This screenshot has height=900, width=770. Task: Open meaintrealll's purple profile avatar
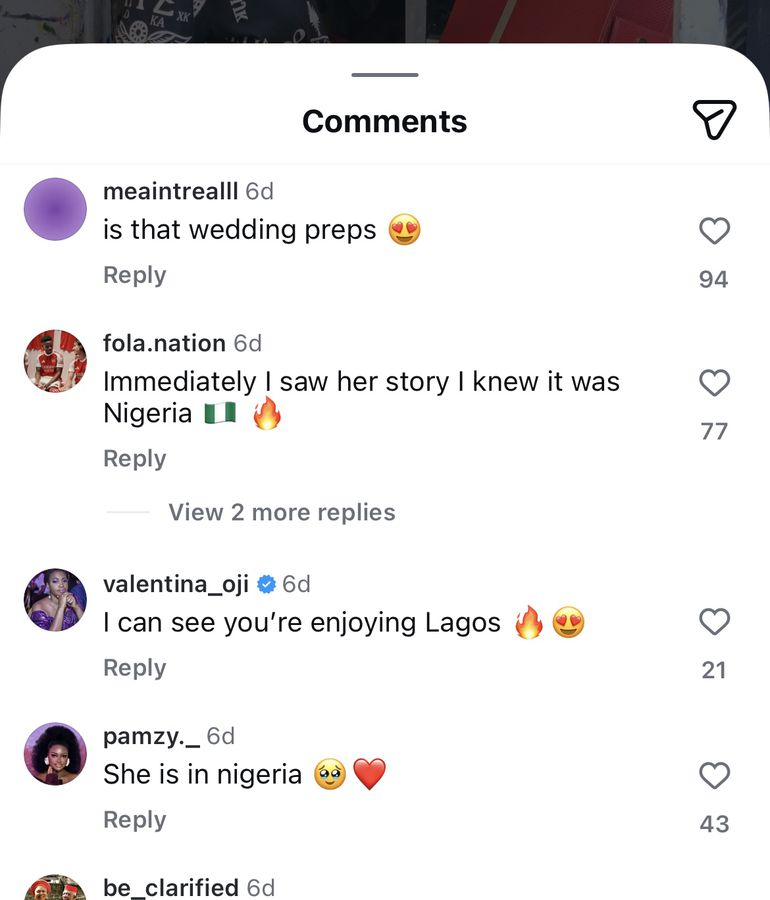[55, 209]
